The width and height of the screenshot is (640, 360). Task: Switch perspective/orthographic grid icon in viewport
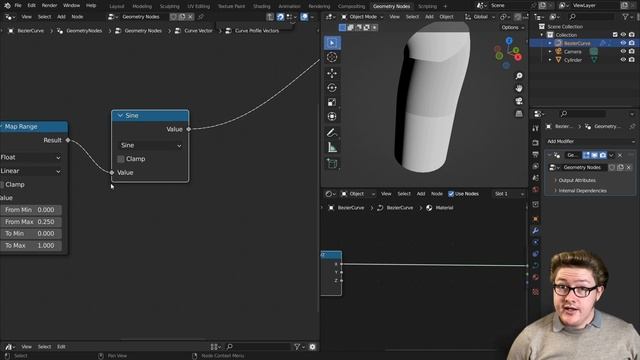pos(519,113)
